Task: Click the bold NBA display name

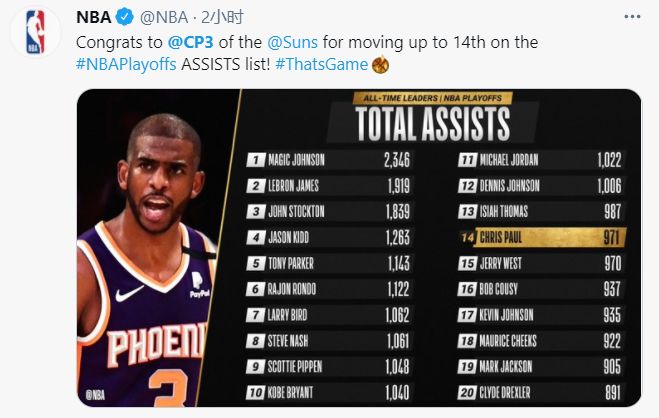Action: [95, 18]
